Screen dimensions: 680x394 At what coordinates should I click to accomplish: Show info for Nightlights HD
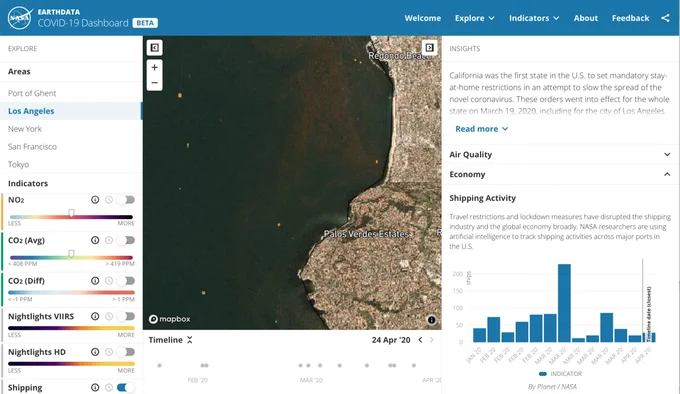[95, 352]
